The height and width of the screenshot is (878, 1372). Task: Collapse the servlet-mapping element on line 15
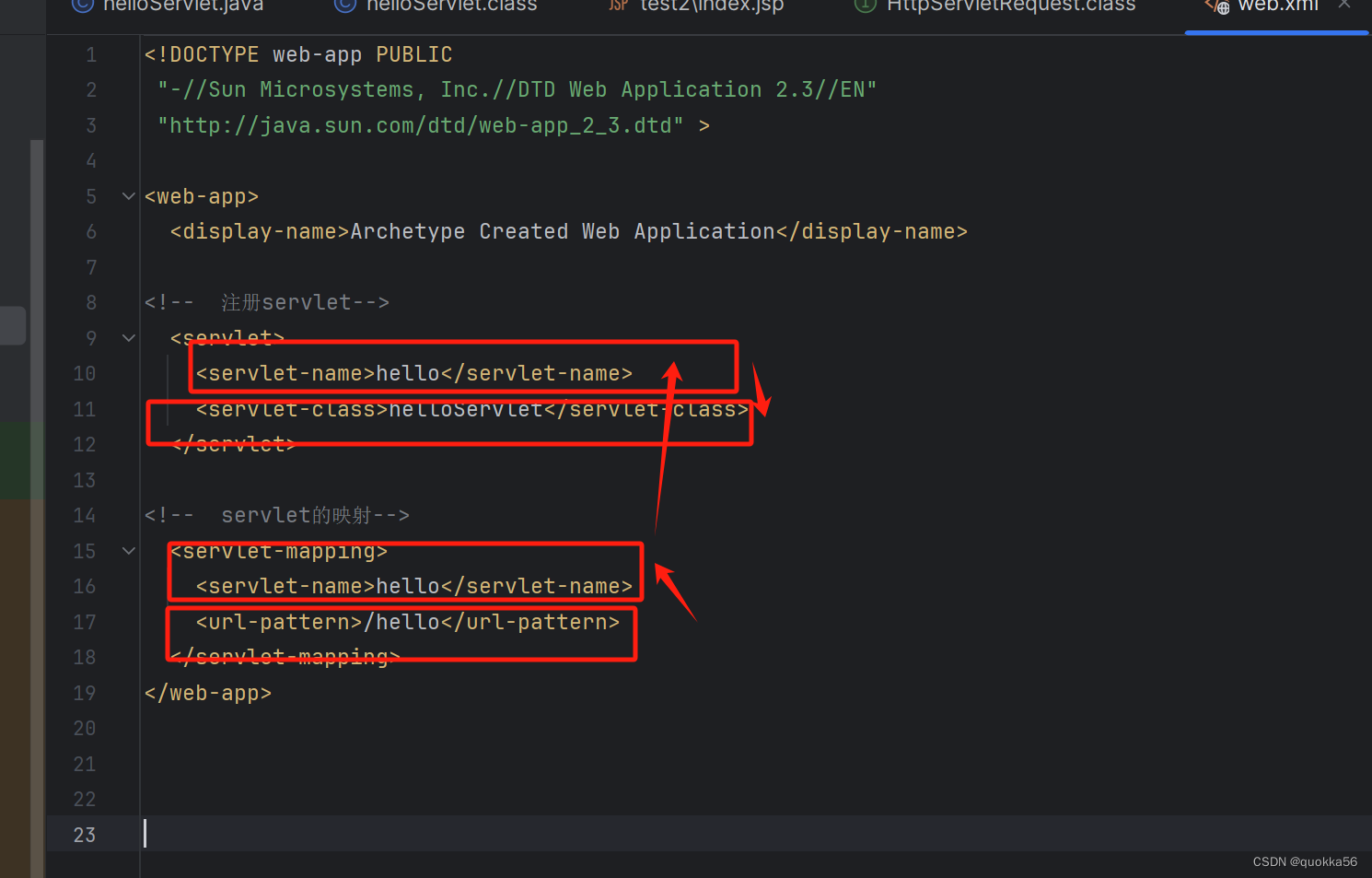tap(129, 551)
